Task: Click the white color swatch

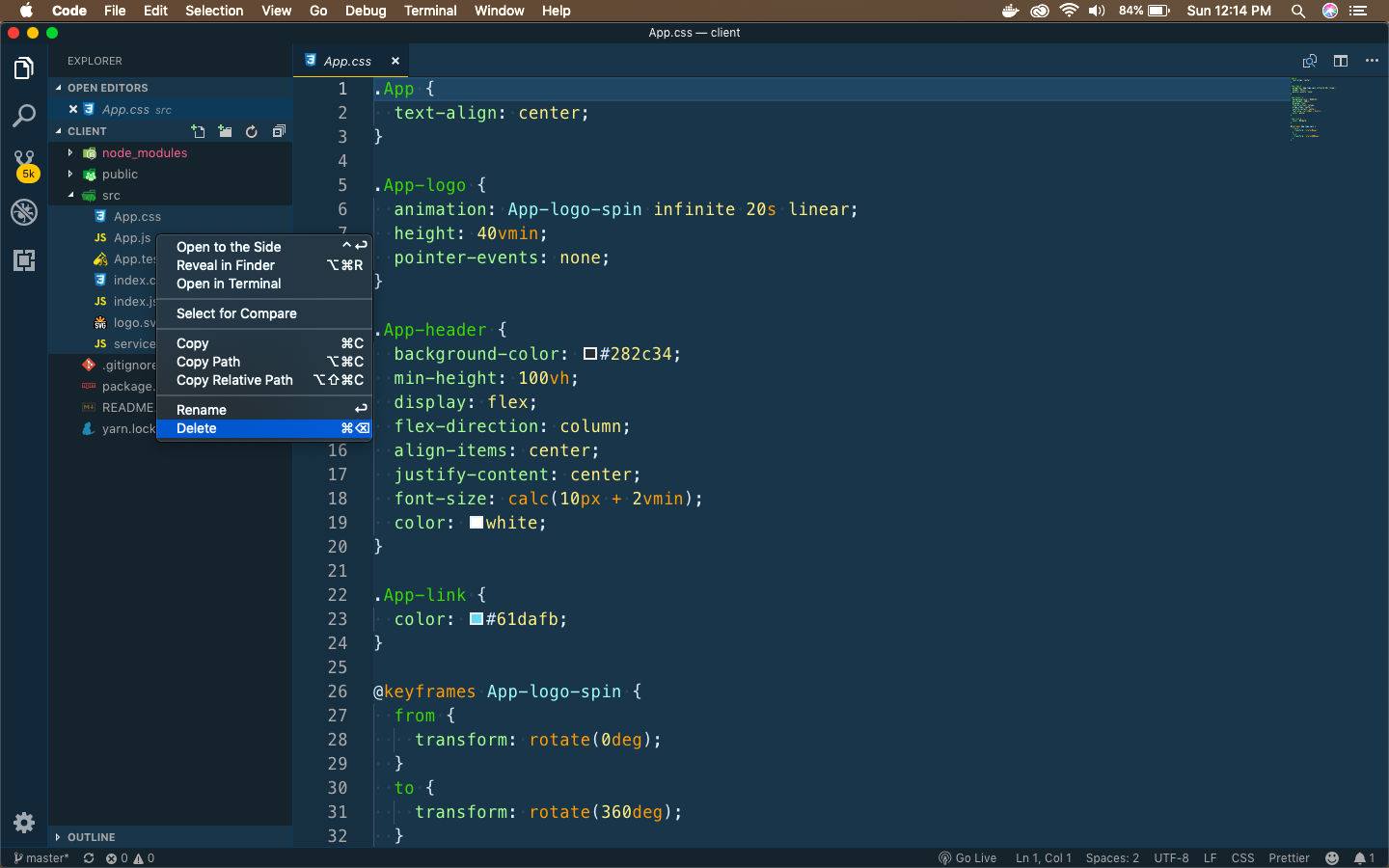Action: tap(477, 523)
